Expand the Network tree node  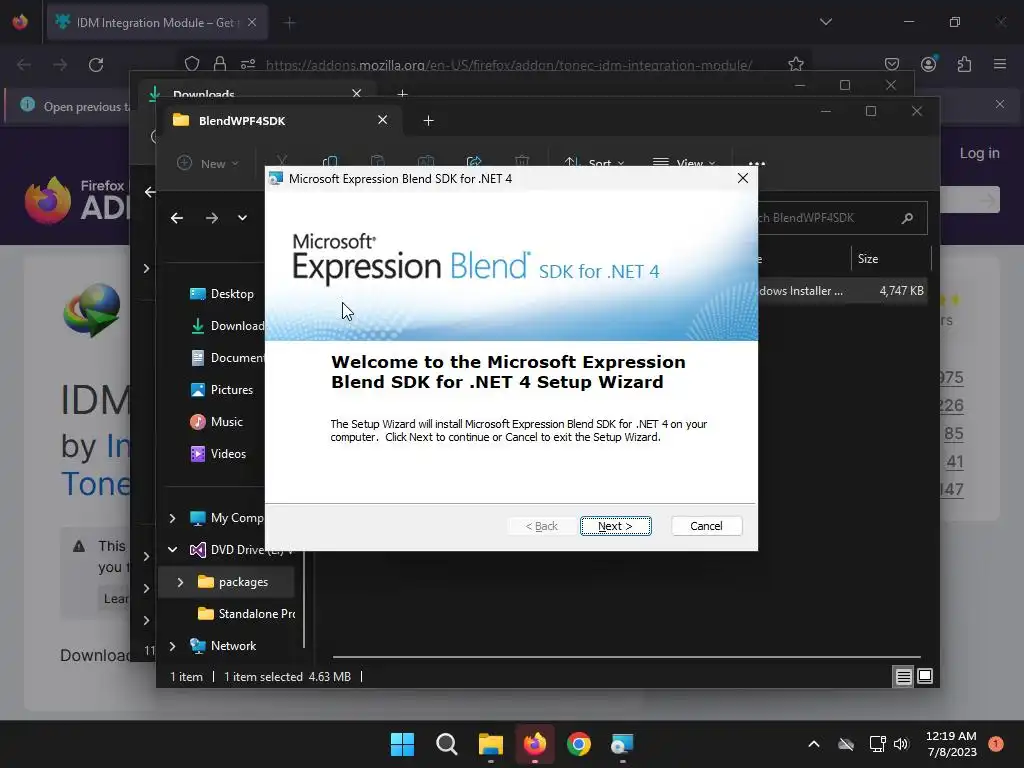point(172,646)
